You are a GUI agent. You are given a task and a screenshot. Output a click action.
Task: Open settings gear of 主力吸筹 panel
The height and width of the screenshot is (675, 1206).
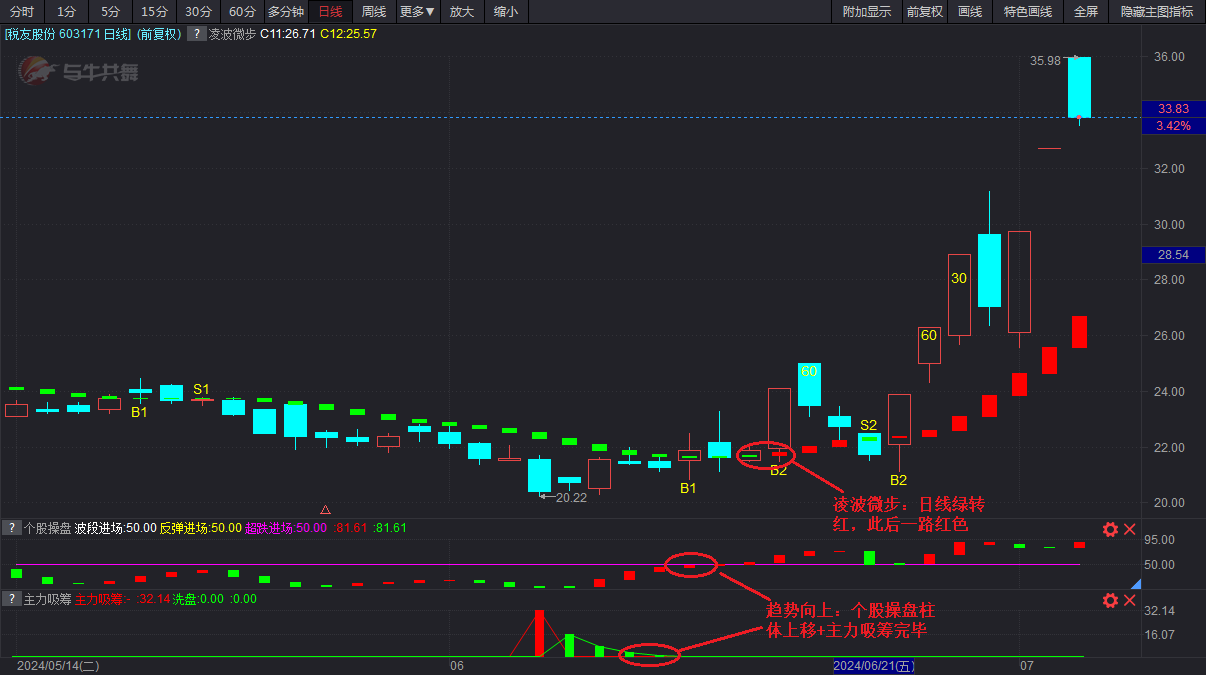pos(1110,601)
